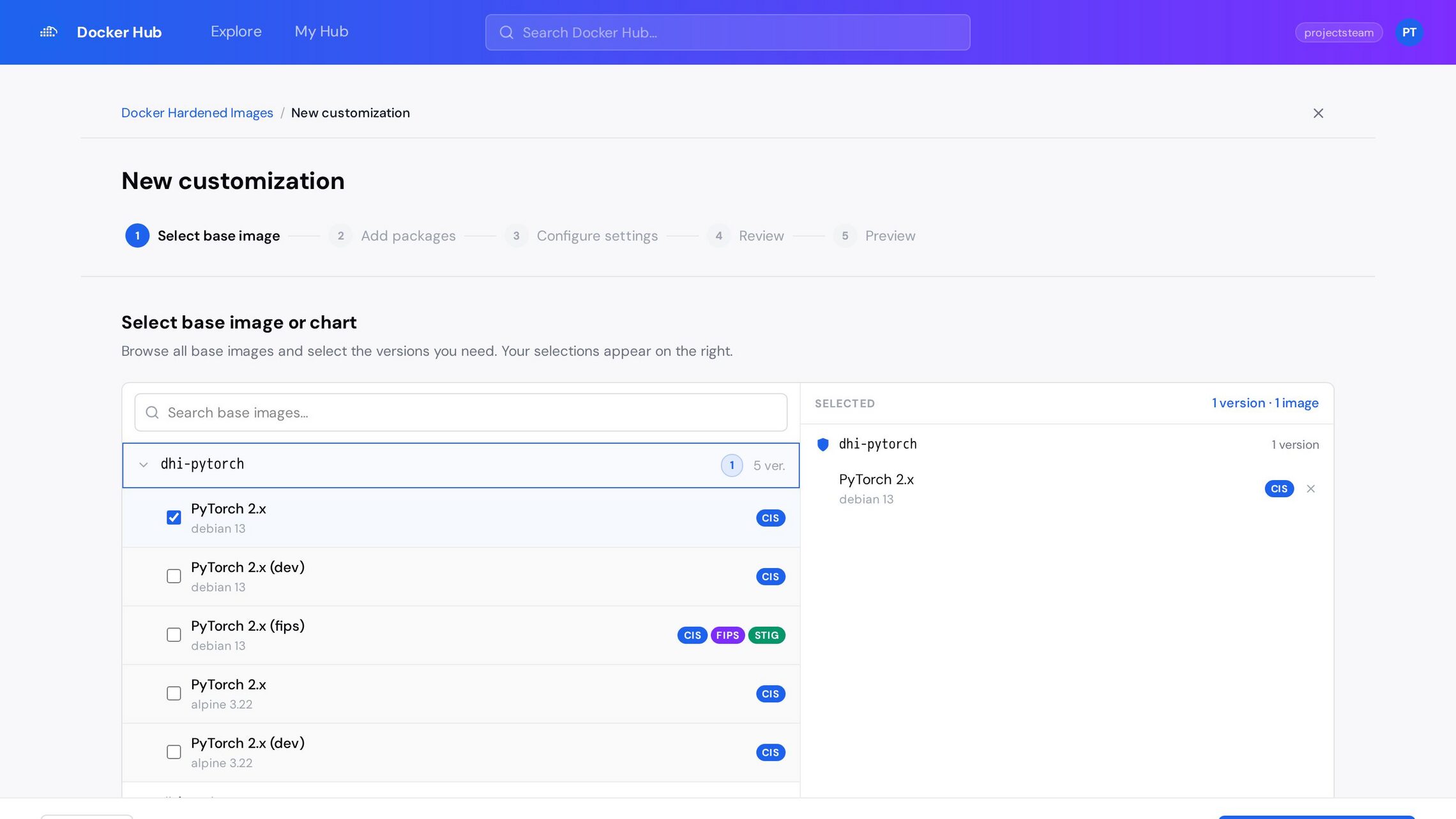Screen dimensions: 1456x819
Task: Click the 1 version · 1 image summary
Action: [1265, 403]
